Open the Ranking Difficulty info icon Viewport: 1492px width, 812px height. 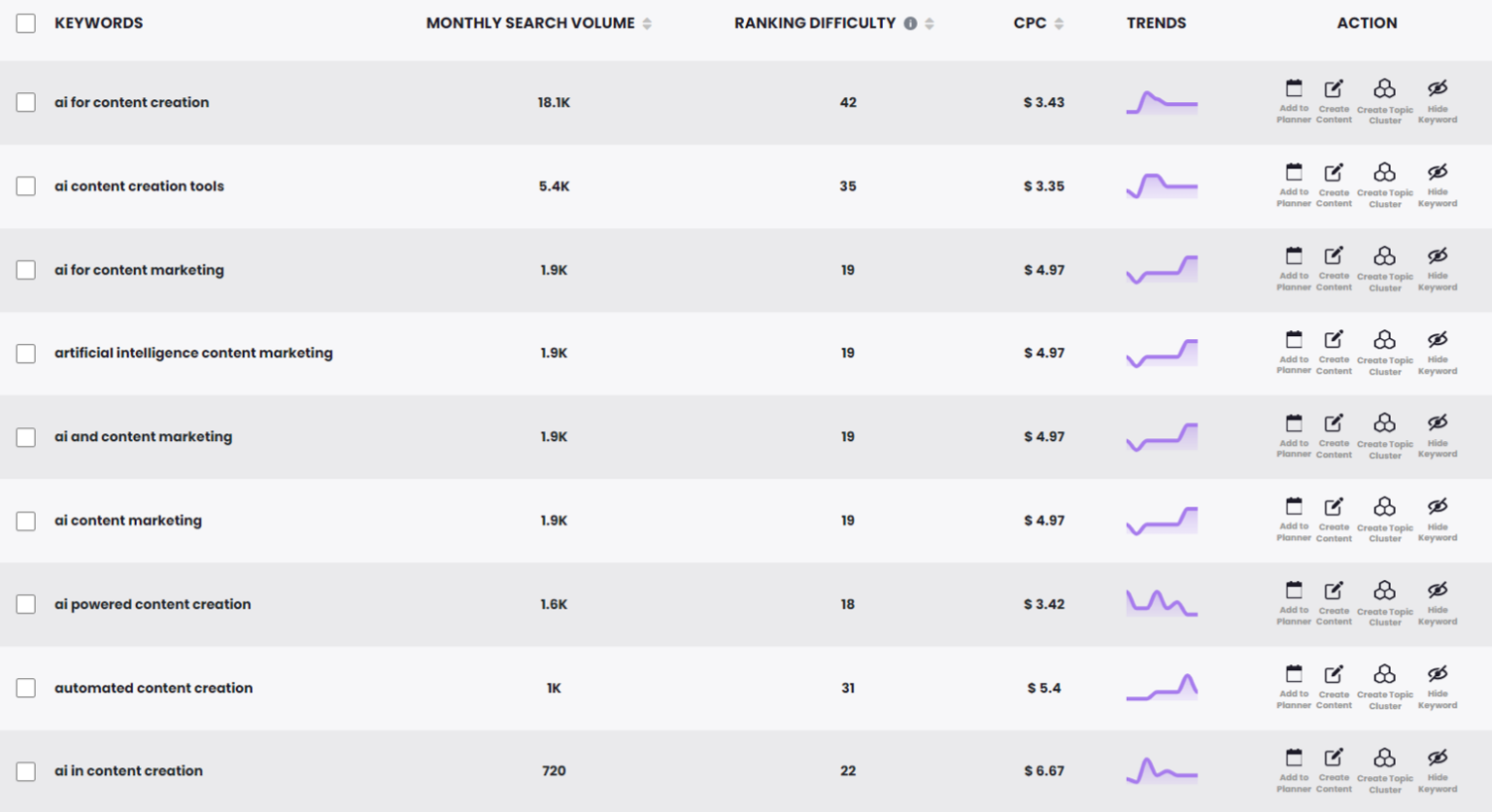point(910,23)
